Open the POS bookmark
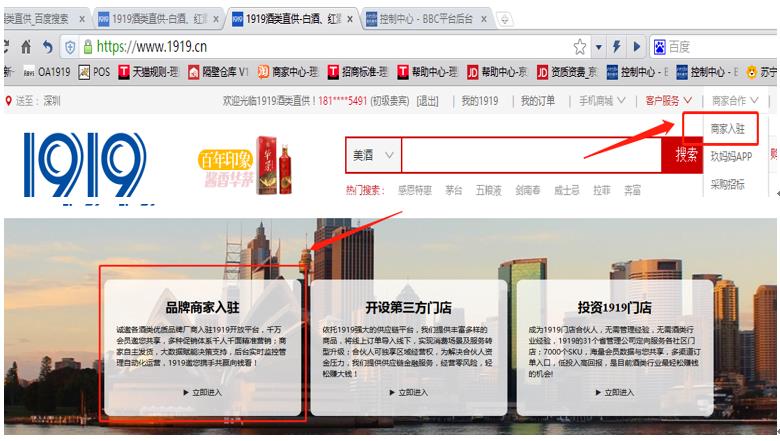The height and width of the screenshot is (441, 780). tap(95, 73)
